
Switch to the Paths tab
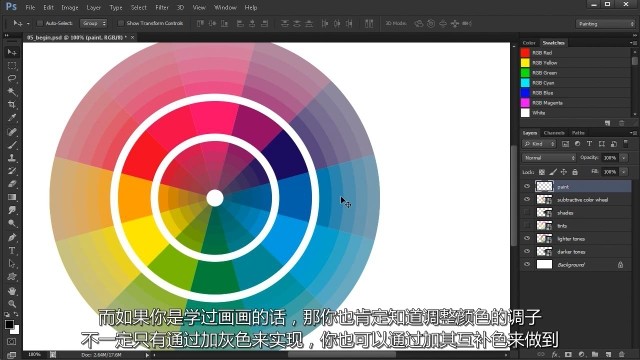pyautogui.click(x=578, y=133)
